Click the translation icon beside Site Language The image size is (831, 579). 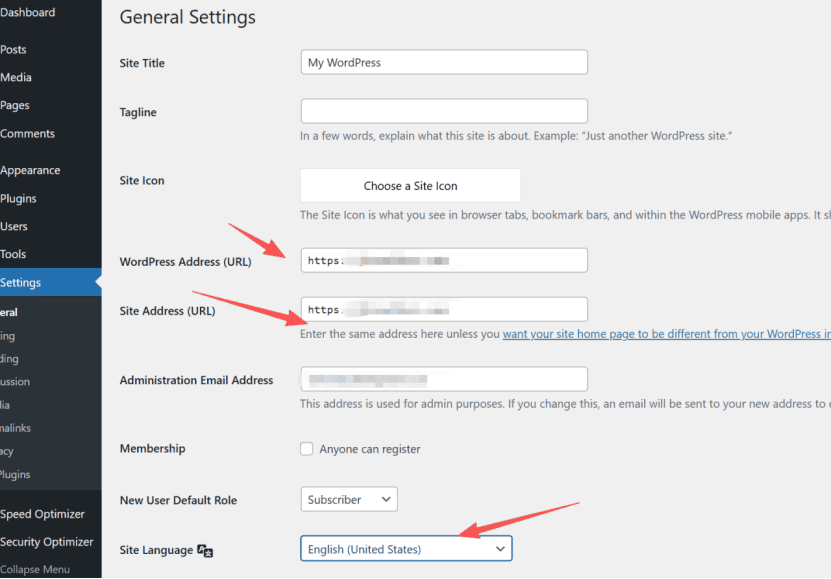[x=205, y=550]
